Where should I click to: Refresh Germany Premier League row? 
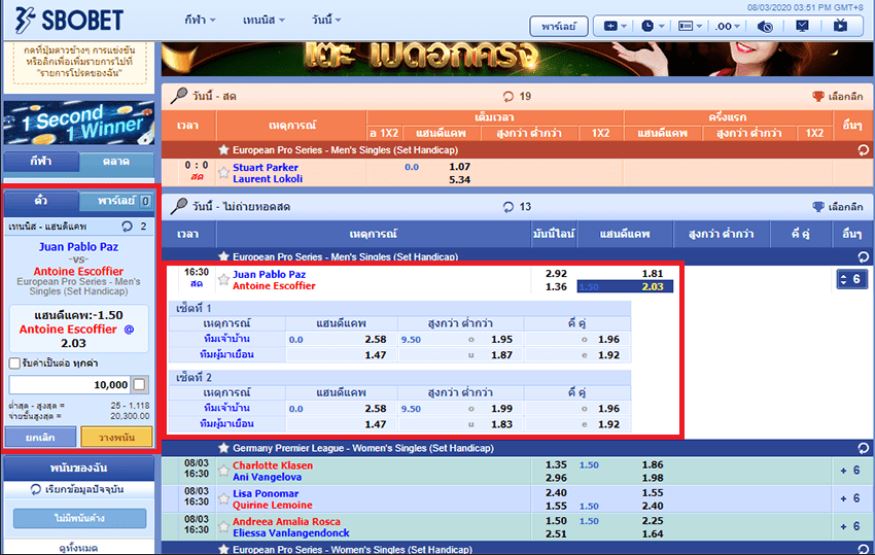[x=863, y=448]
